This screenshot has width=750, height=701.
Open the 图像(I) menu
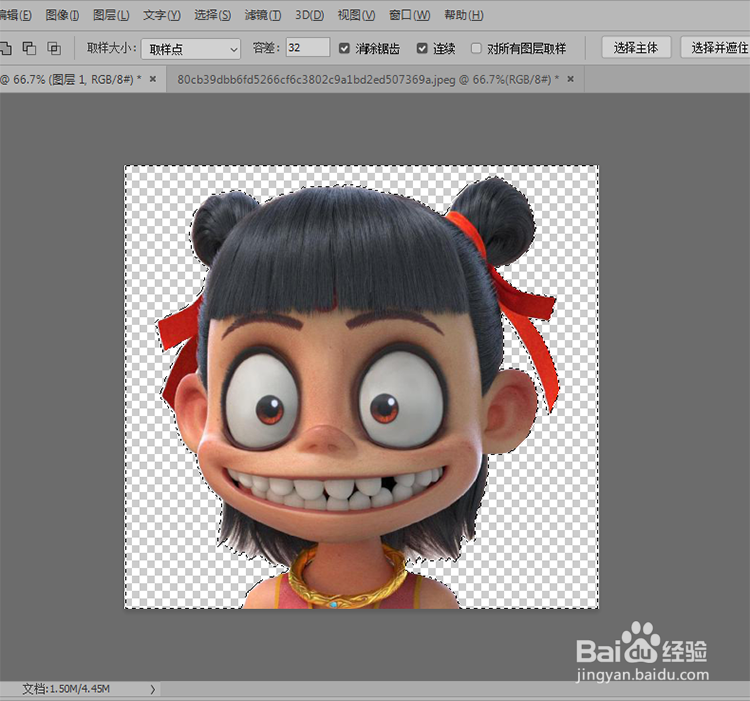[62, 15]
